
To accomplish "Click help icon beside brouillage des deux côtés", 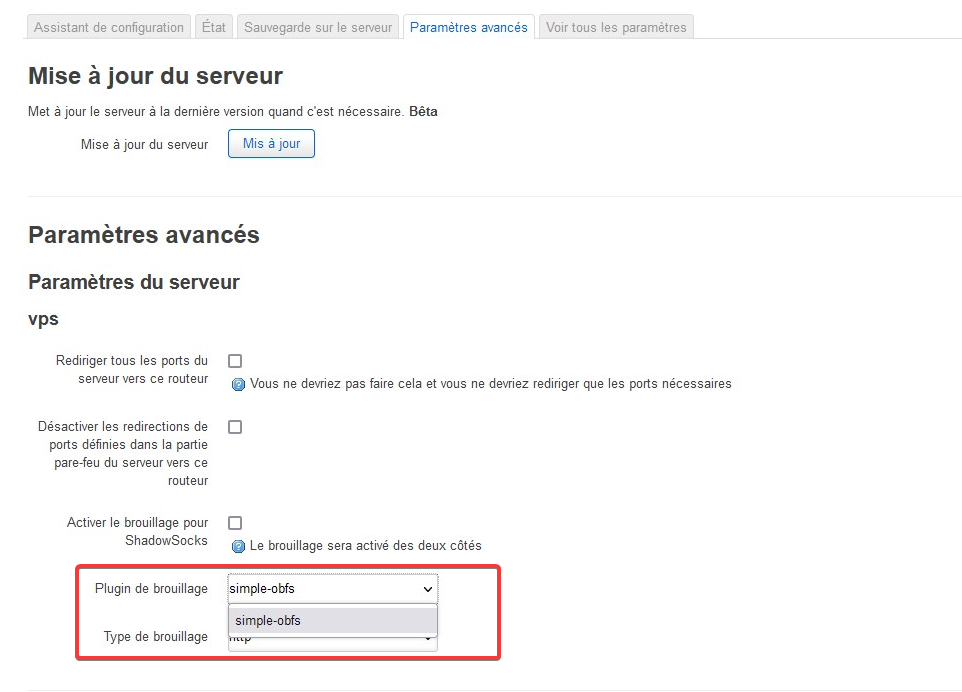I will [238, 546].
